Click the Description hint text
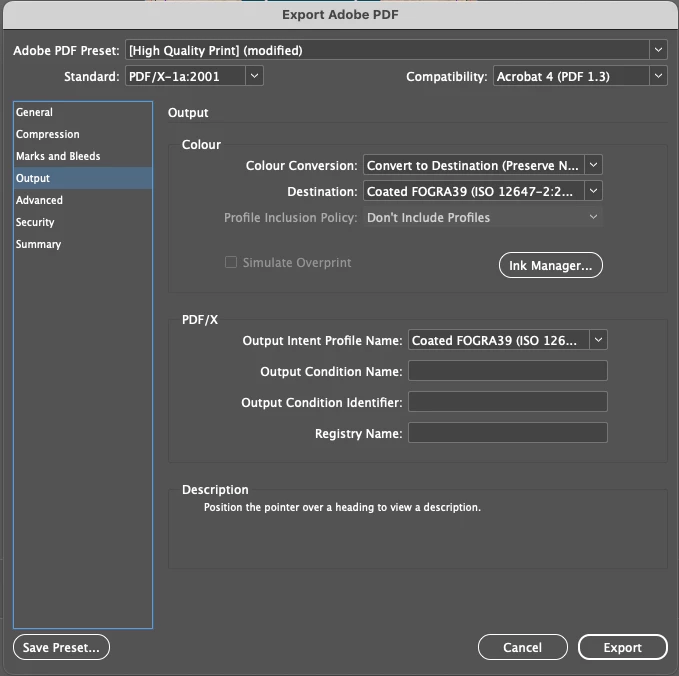The height and width of the screenshot is (676, 679). click(342, 507)
